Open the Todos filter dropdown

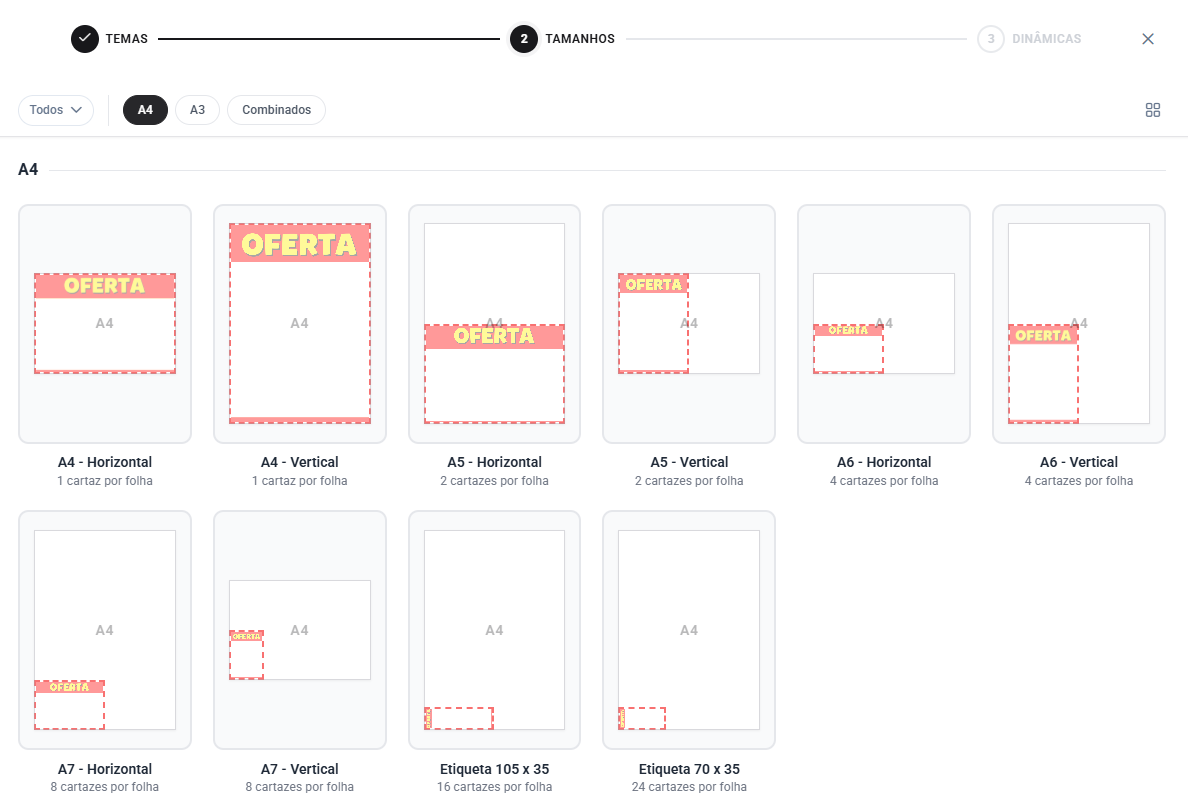coord(56,110)
